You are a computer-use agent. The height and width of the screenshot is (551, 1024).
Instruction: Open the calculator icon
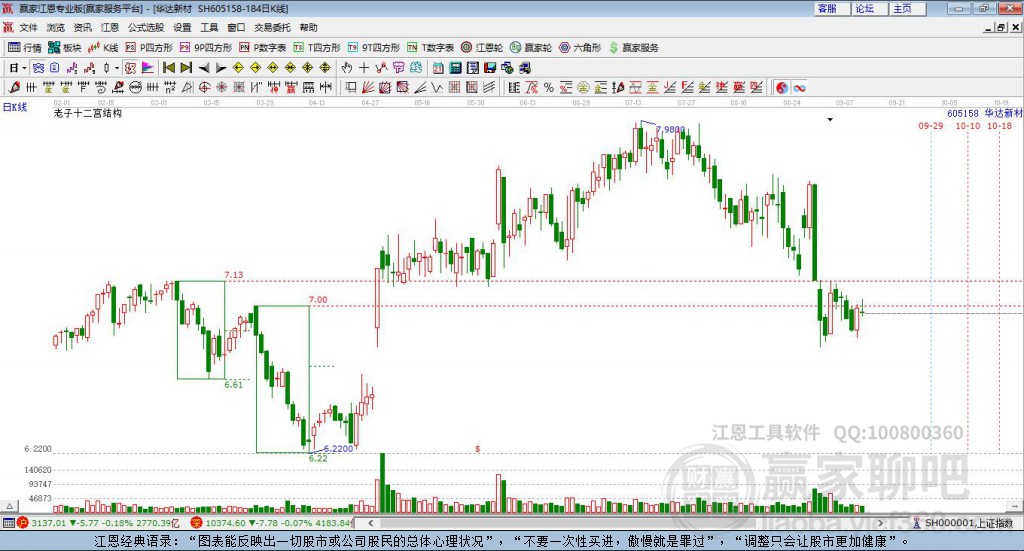pyautogui.click(x=455, y=68)
